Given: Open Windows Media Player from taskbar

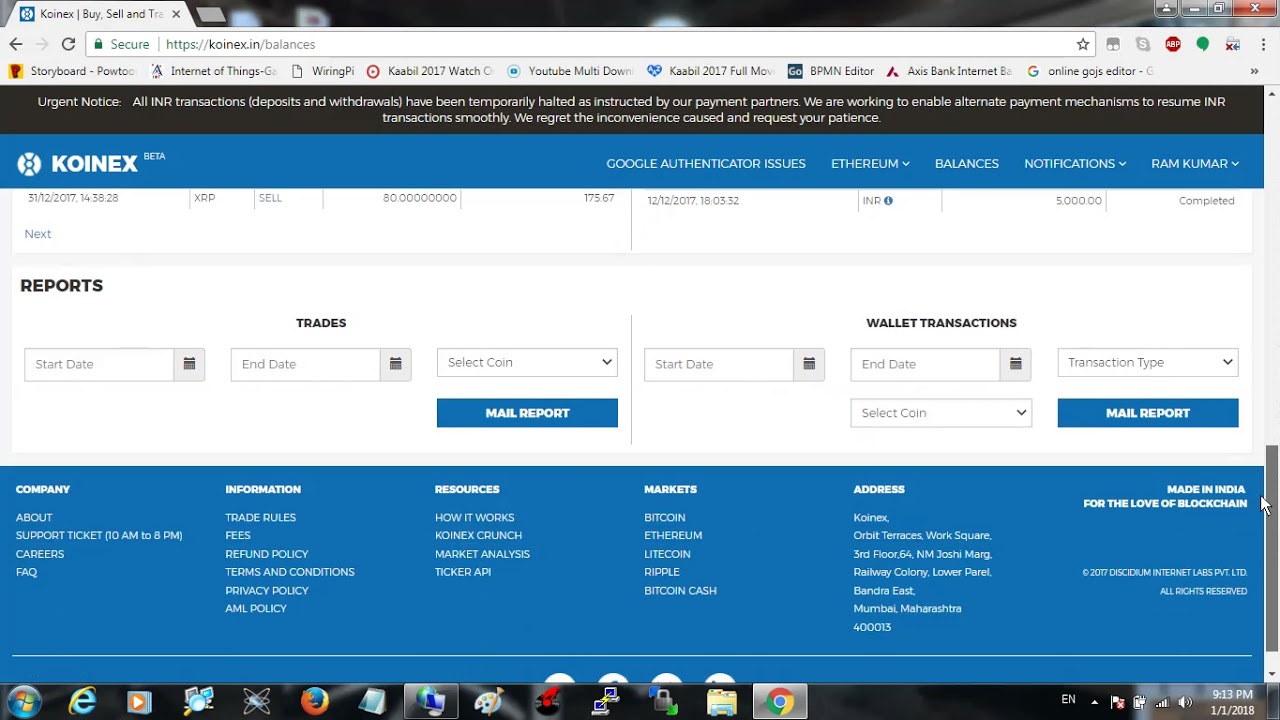Looking at the screenshot, I should coord(140,701).
